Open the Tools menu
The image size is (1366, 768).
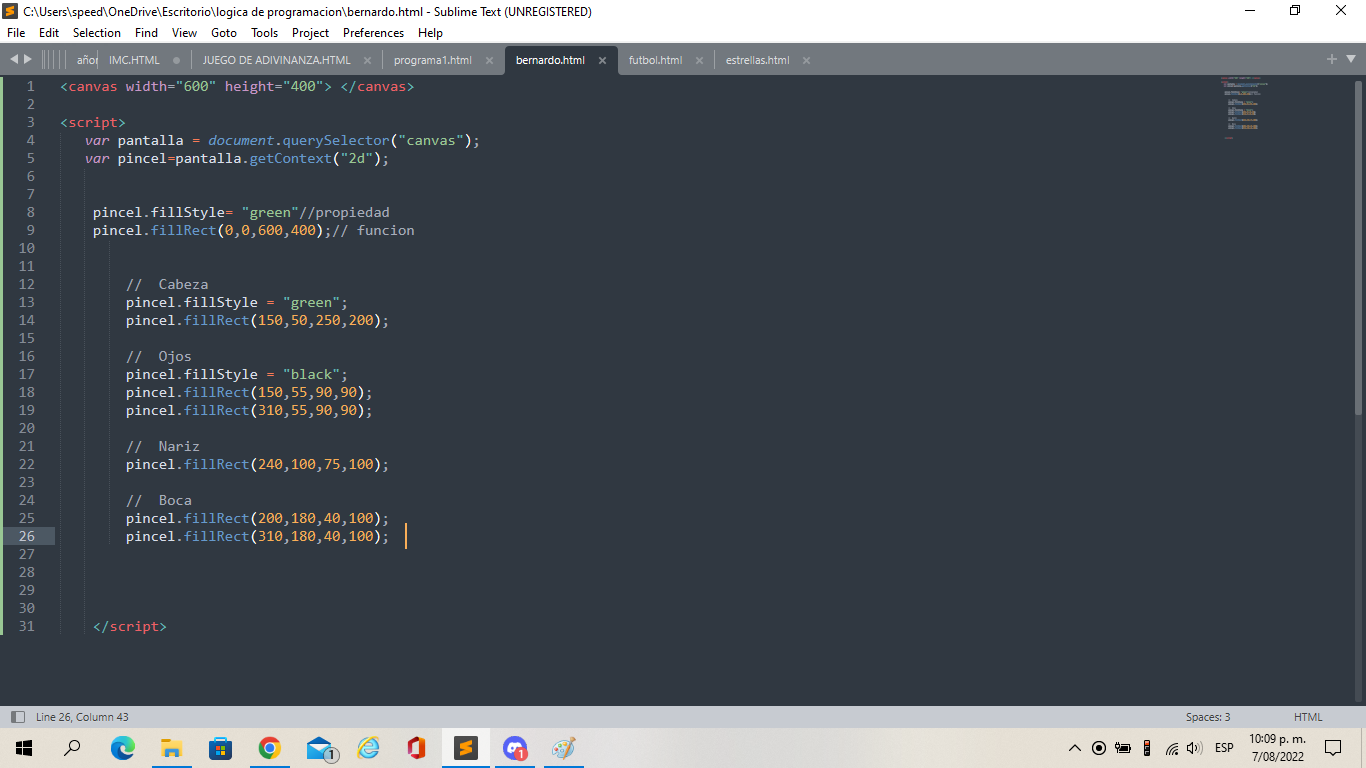(265, 33)
